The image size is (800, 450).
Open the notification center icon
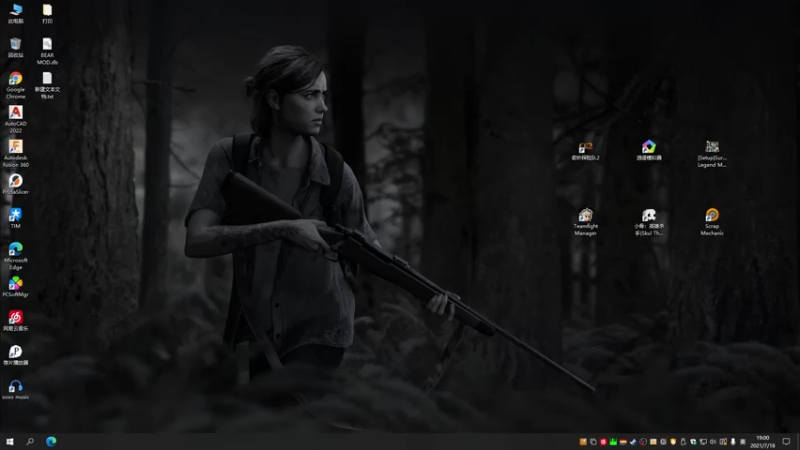click(x=786, y=441)
